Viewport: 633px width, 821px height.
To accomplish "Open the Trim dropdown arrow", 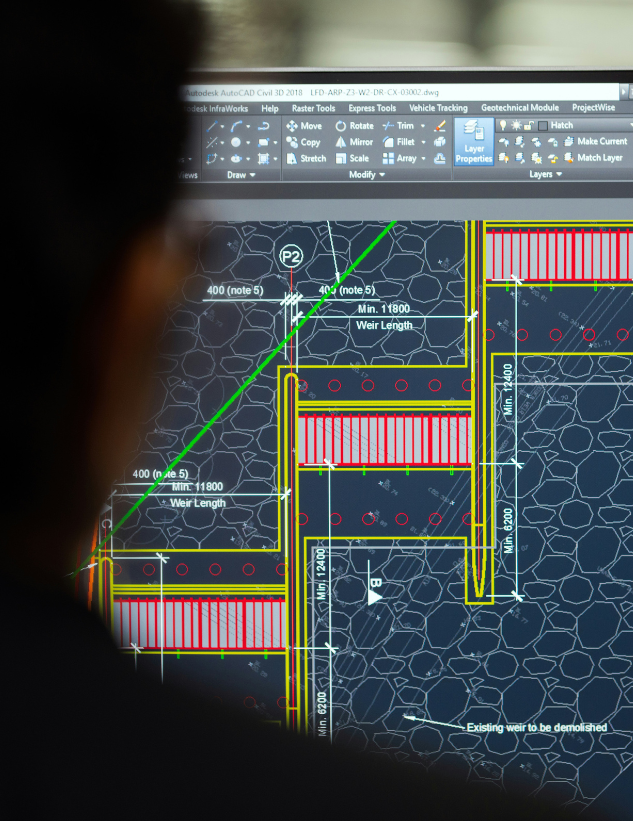I will click(x=423, y=126).
